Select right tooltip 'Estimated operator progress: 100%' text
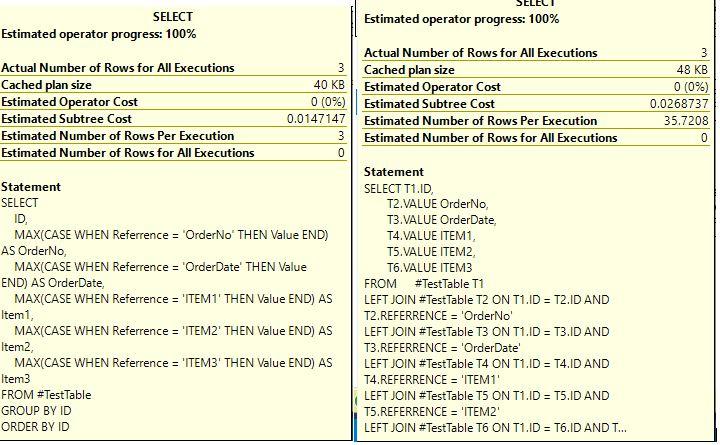720x445 pixels. pyautogui.click(x=461, y=19)
